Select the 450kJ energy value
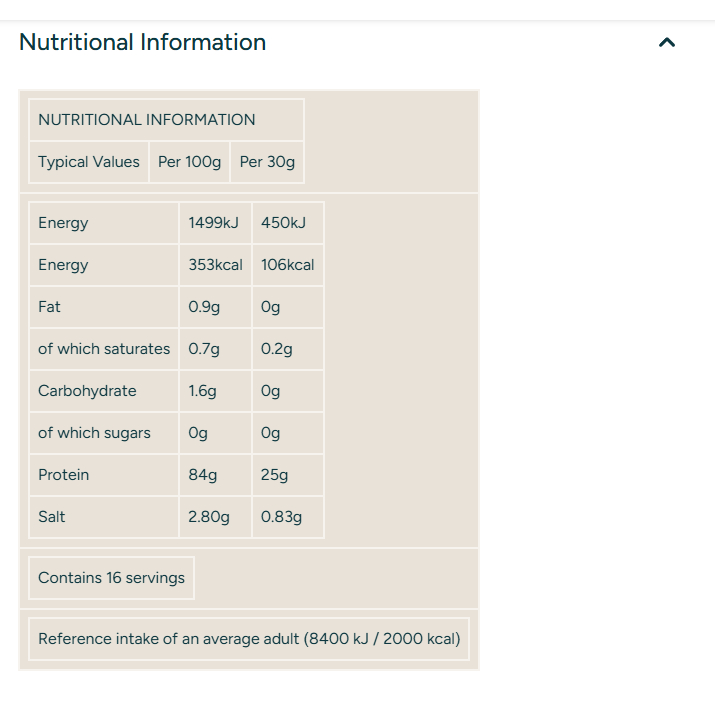The height and width of the screenshot is (715, 715). point(288,223)
